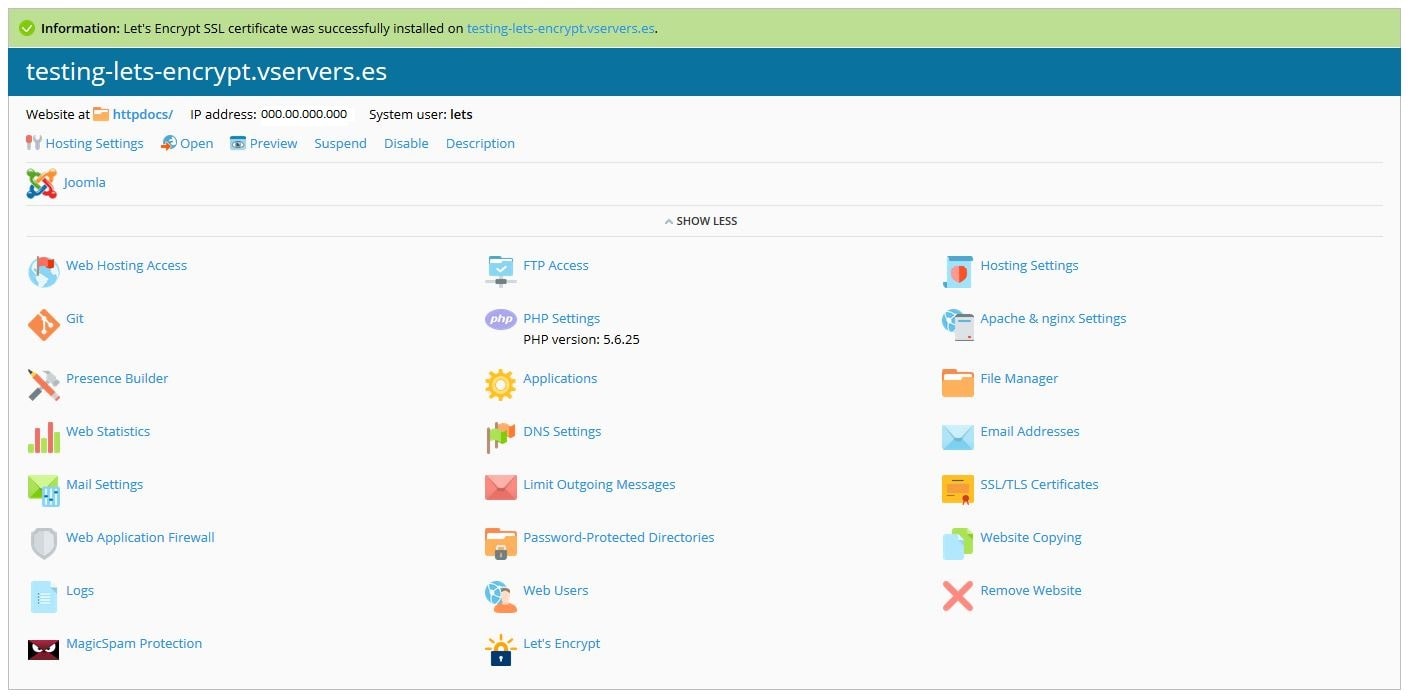Open the Logs text link
Image resolution: width=1410 pixels, height=700 pixels.
(80, 590)
